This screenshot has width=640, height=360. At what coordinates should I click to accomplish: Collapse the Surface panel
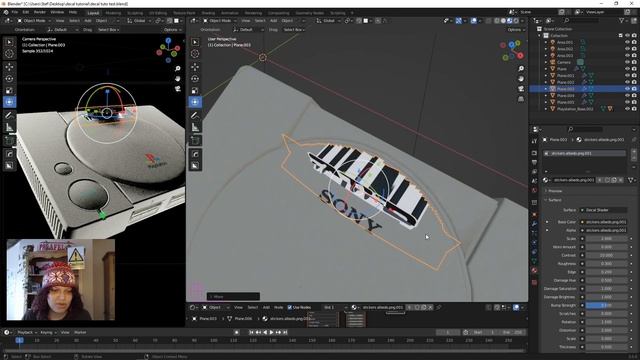tap(546, 200)
